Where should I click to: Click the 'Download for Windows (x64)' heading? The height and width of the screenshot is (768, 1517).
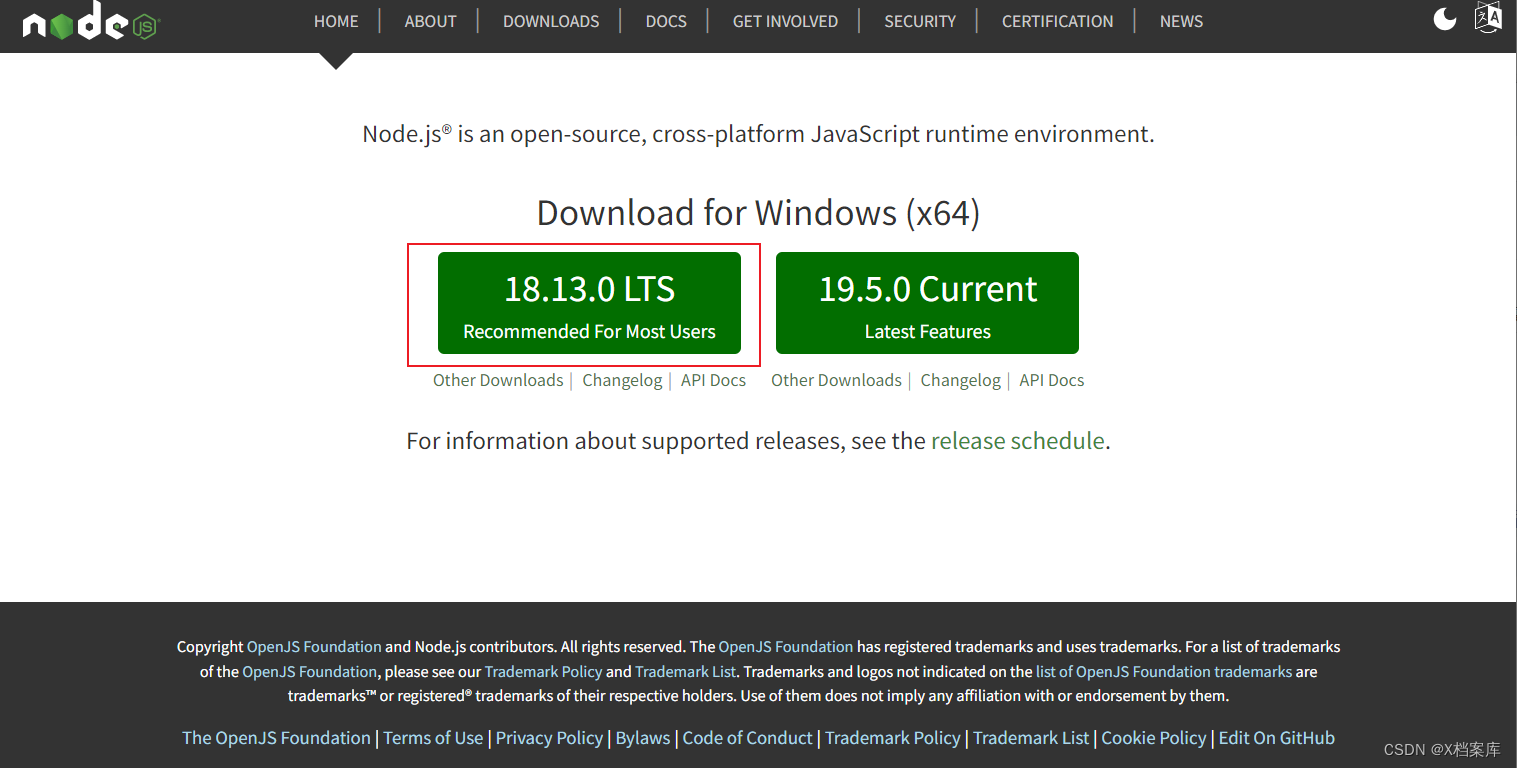(758, 213)
